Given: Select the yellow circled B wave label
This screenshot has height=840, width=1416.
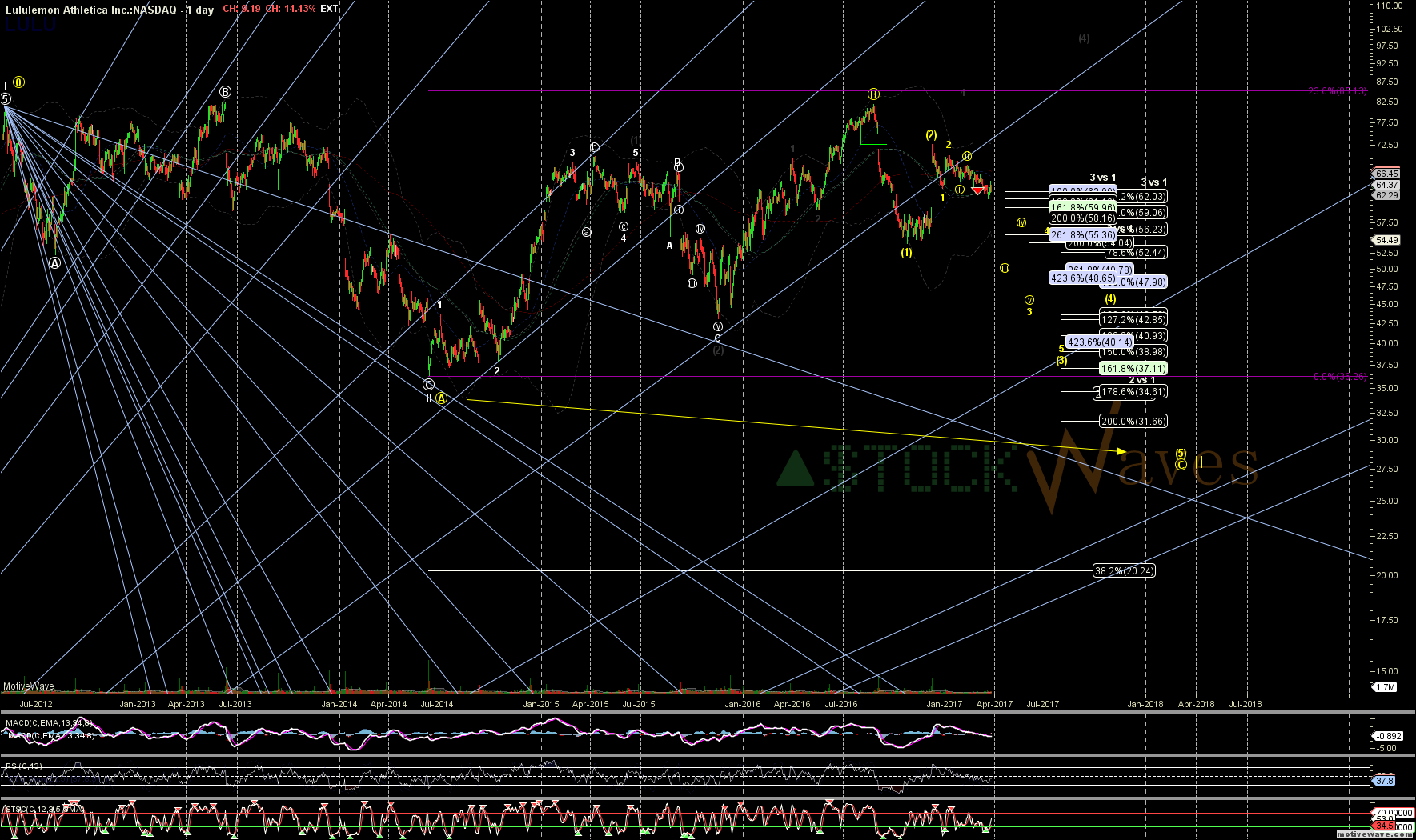Looking at the screenshot, I should [x=873, y=94].
